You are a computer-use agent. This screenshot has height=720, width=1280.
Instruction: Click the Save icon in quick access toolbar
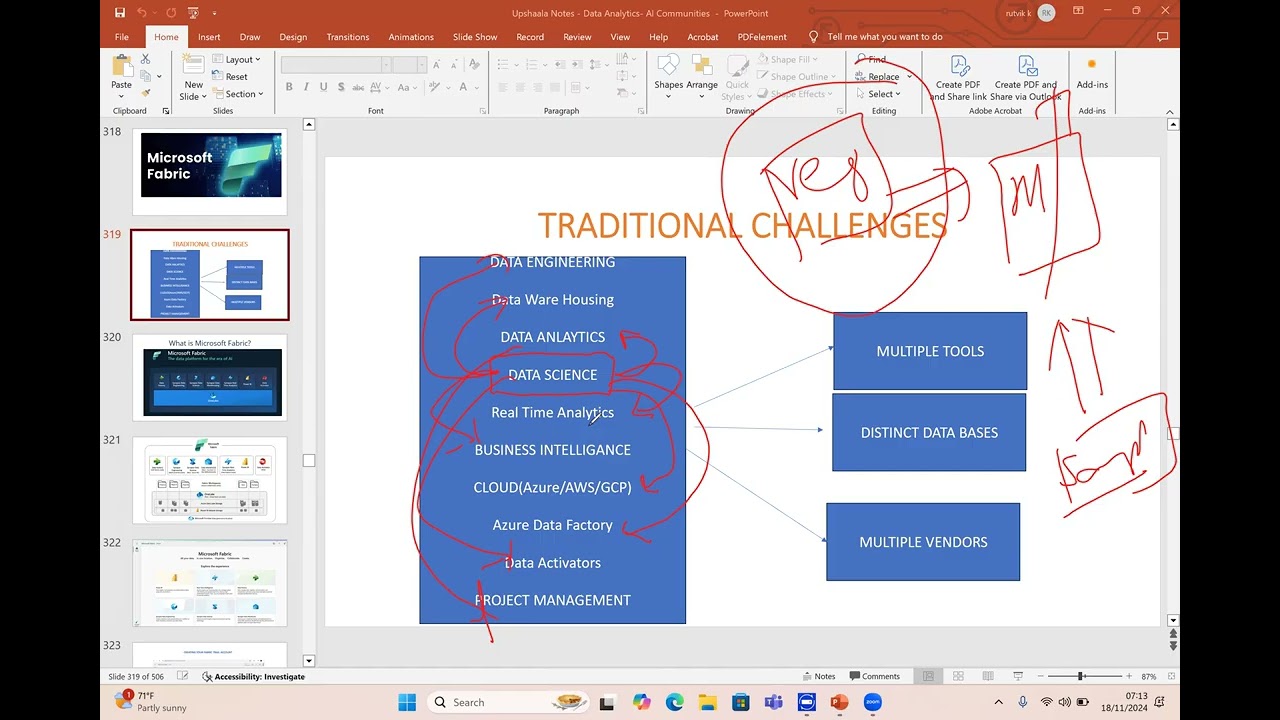120,13
